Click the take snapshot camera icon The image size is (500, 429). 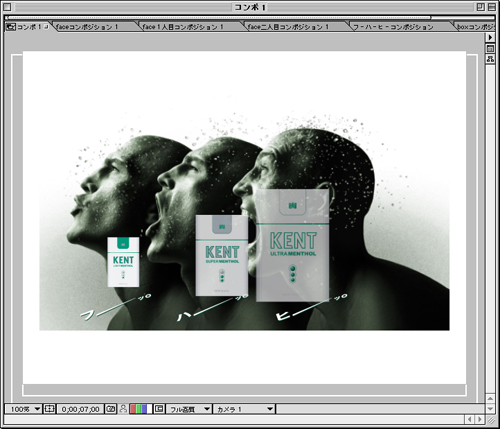pyautogui.click(x=111, y=409)
